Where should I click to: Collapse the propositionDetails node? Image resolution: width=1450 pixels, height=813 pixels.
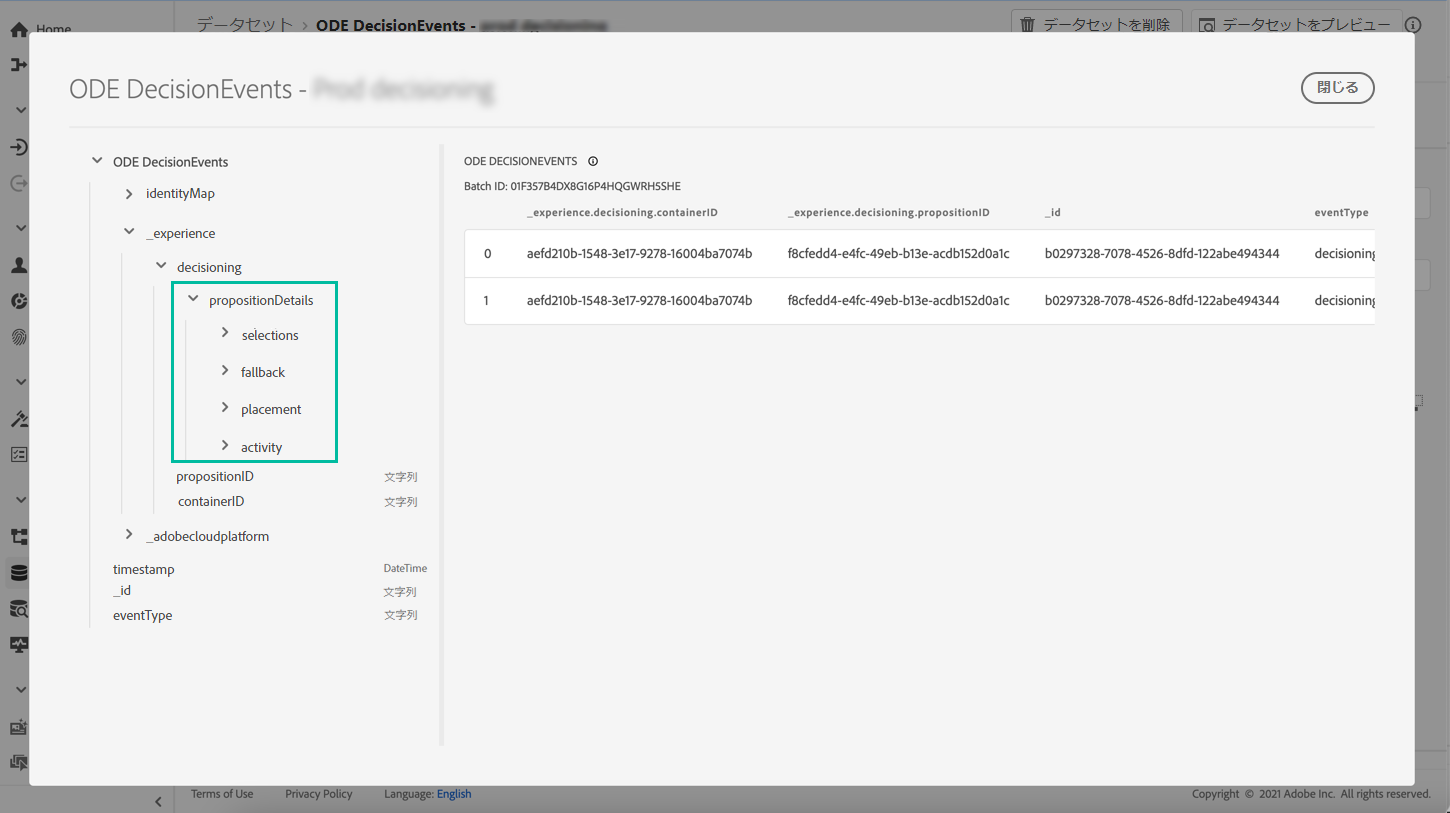pos(193,299)
